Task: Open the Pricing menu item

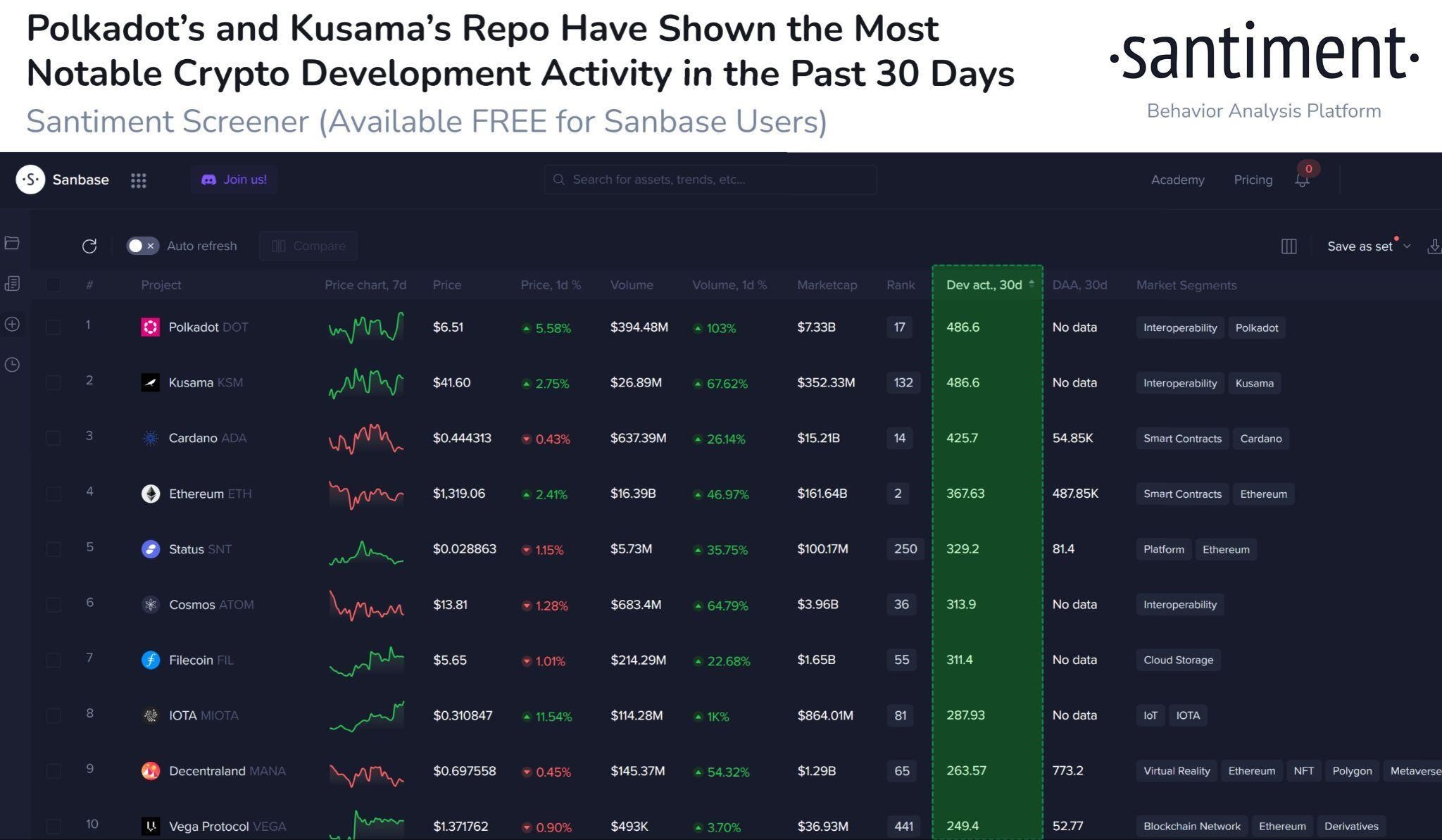Action: (x=1253, y=180)
